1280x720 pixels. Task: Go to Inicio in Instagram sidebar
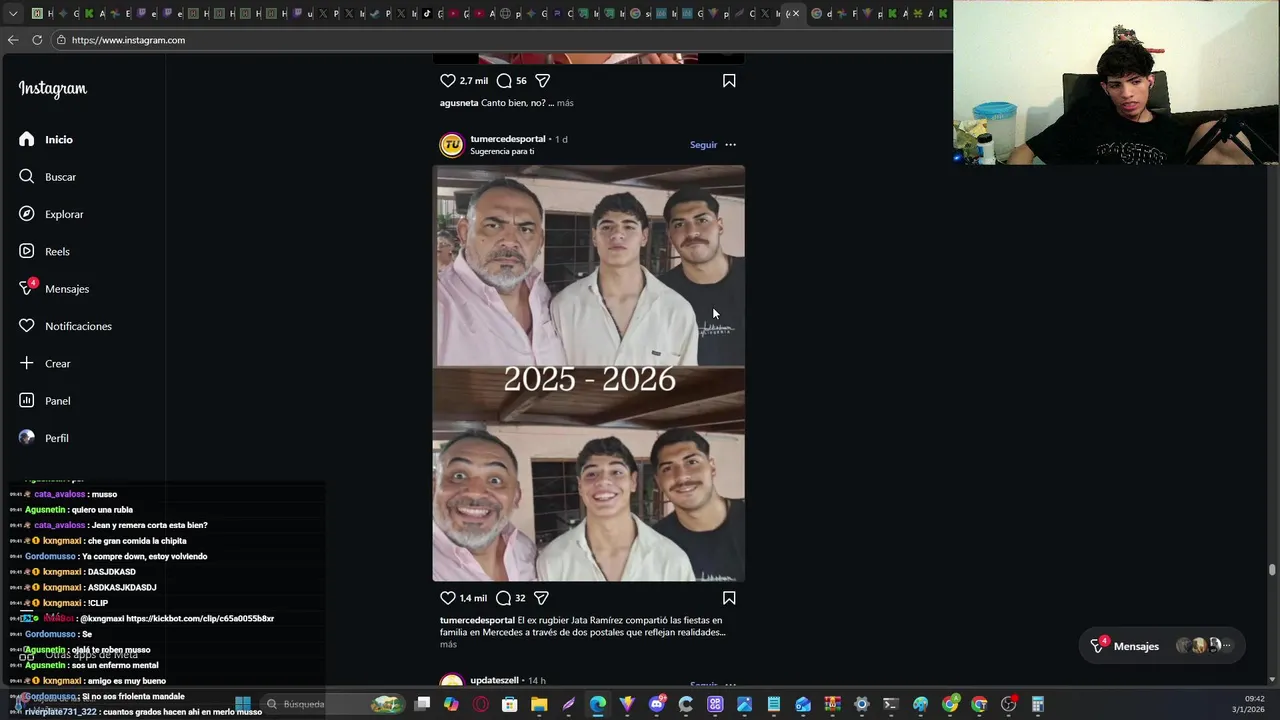point(46,139)
